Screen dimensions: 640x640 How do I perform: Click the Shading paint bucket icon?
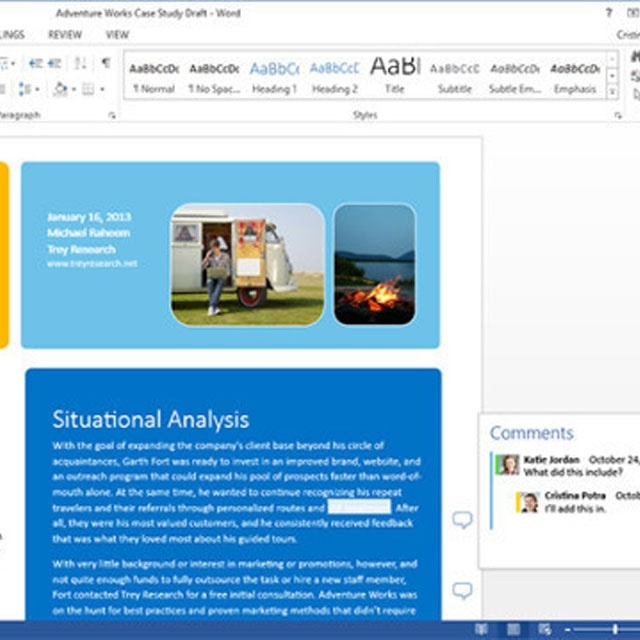(60, 89)
